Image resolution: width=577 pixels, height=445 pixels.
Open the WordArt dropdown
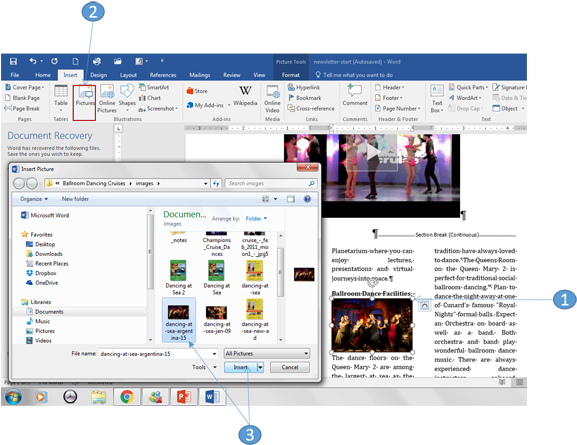[465, 98]
